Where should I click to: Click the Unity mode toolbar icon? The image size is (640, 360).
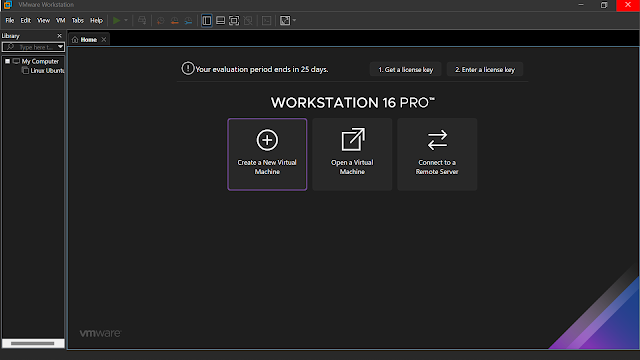248,20
